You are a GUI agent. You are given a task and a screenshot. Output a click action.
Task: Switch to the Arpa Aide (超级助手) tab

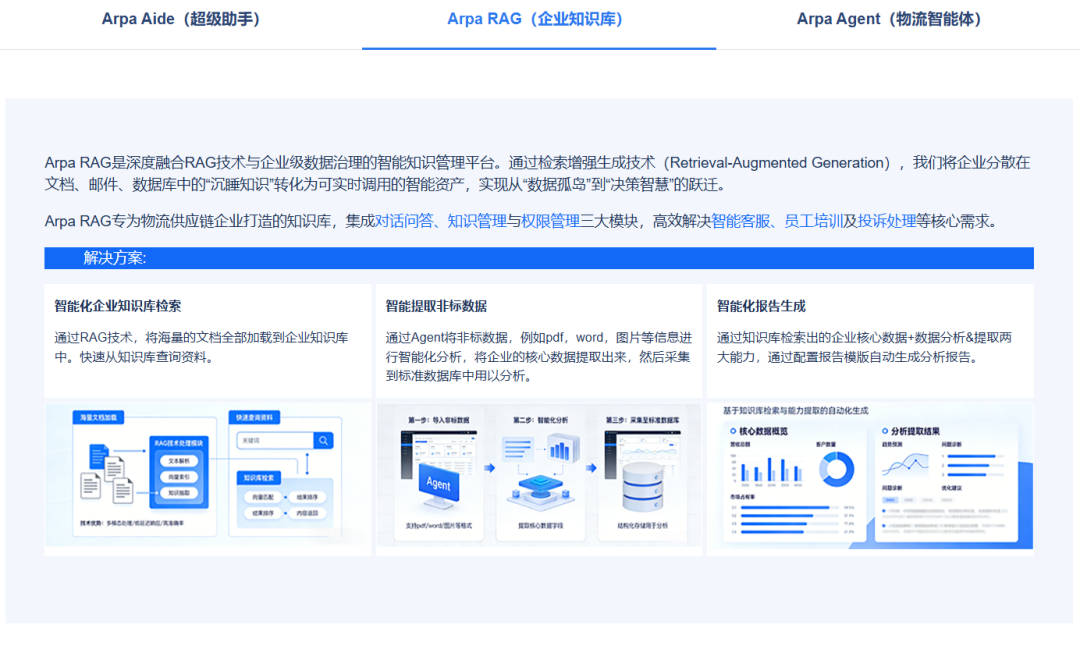(x=184, y=19)
